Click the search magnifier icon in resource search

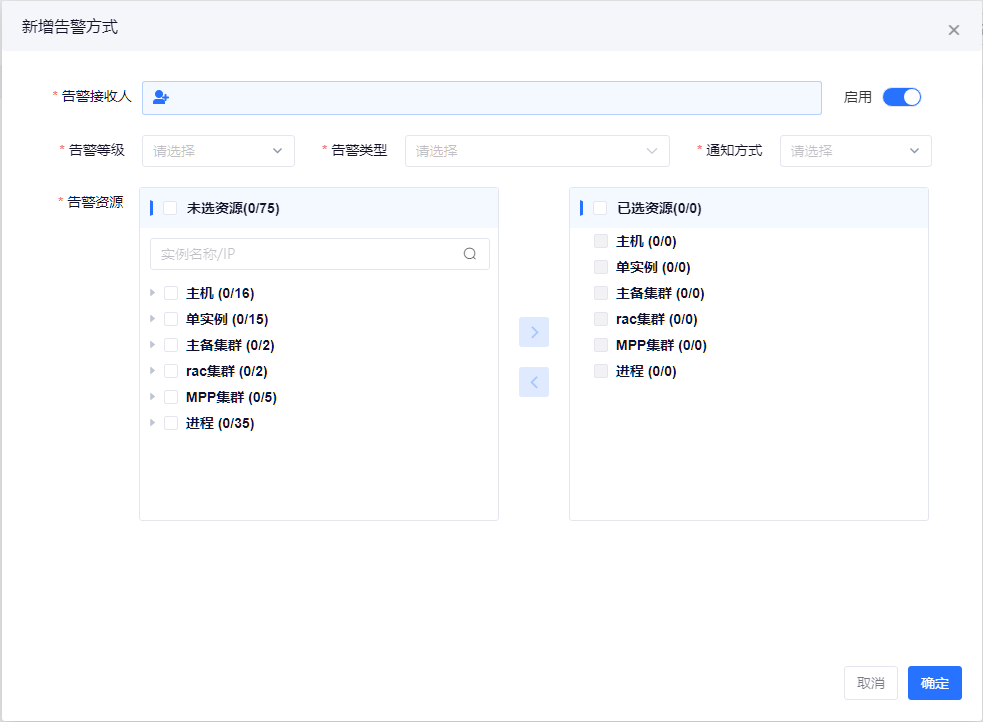470,254
